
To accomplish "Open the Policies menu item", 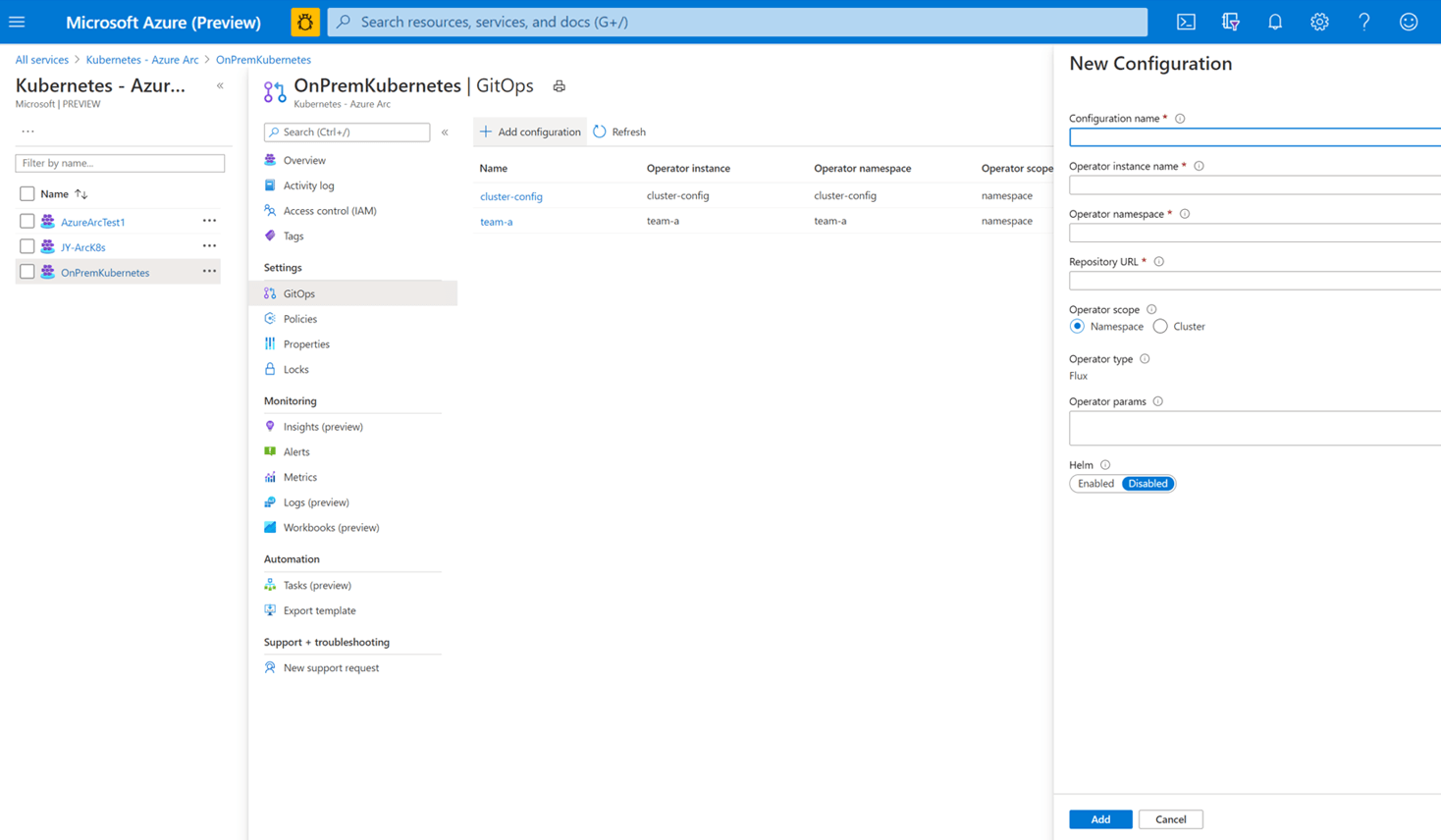I will point(299,319).
